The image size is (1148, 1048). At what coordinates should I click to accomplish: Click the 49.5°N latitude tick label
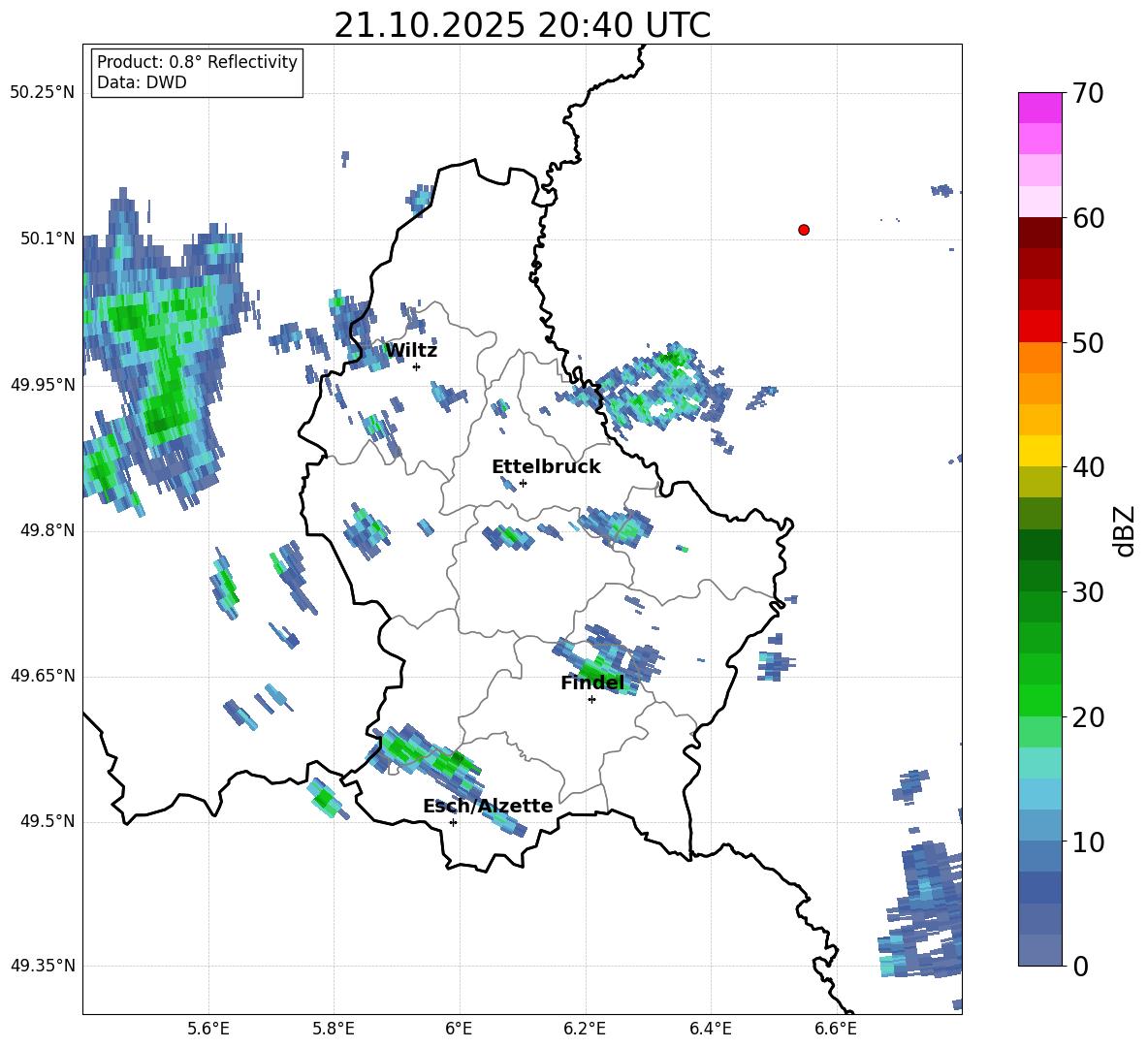[48, 821]
